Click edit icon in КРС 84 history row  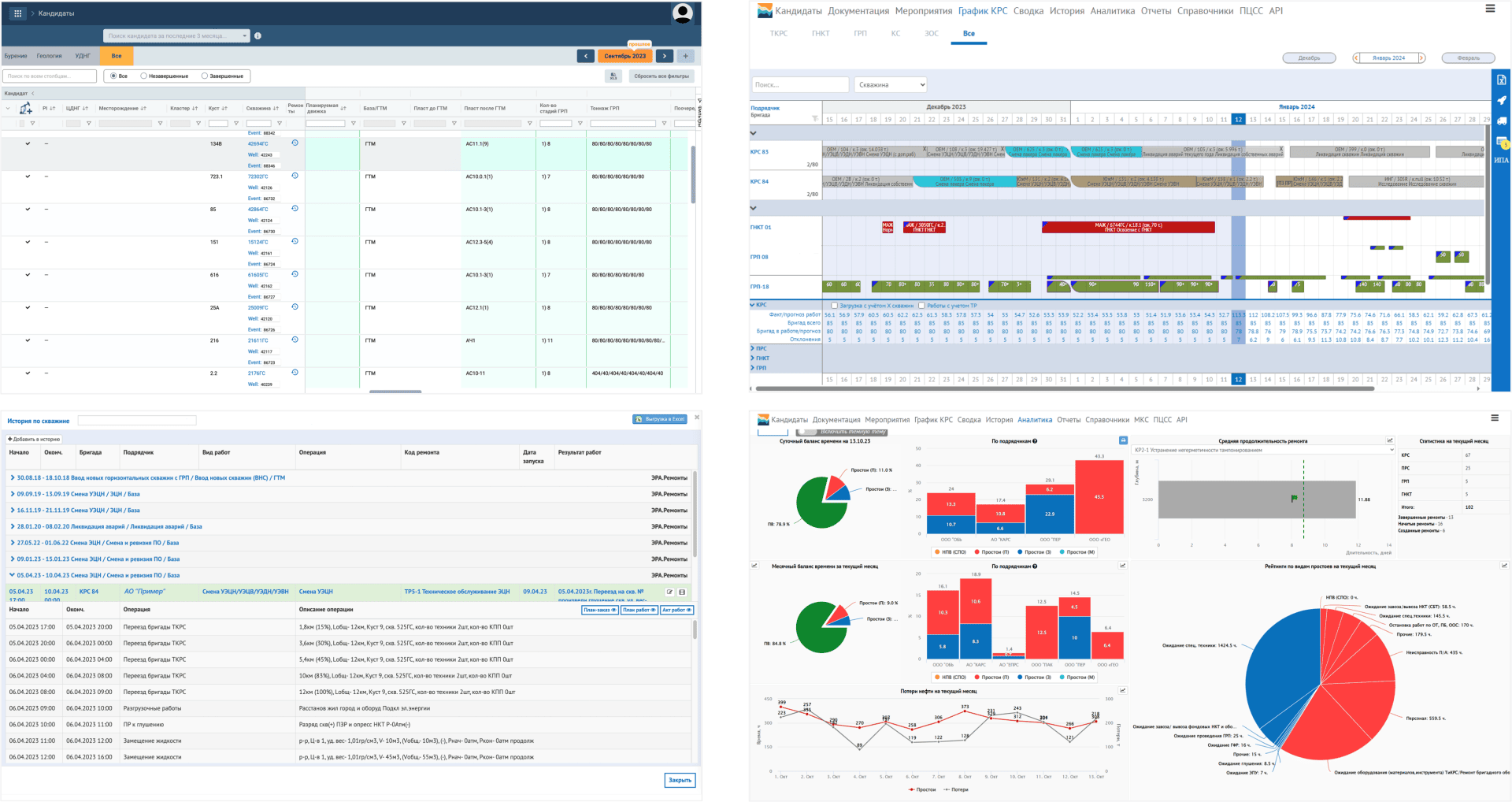[x=670, y=592]
